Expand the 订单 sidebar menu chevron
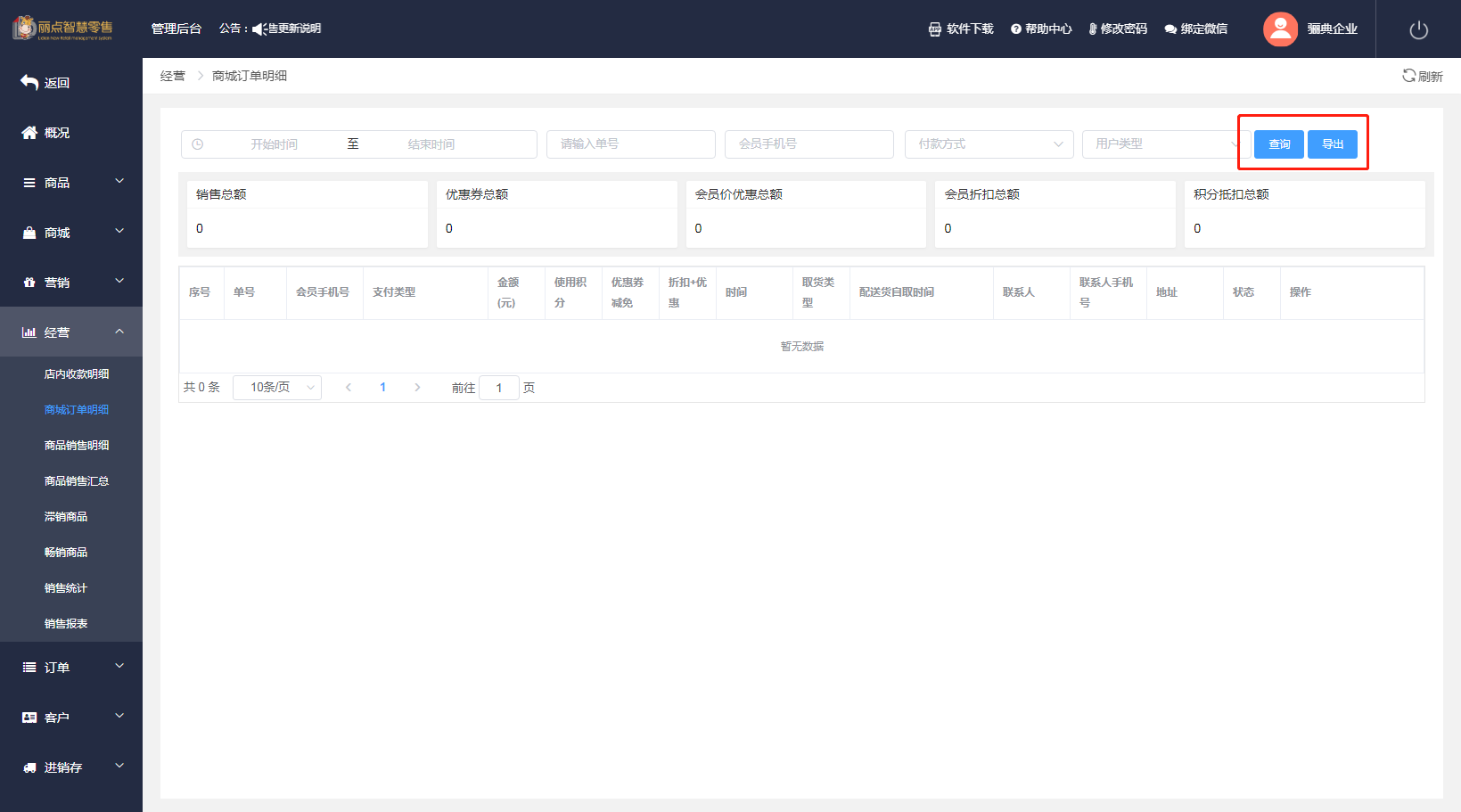This screenshot has width=1461, height=812. pos(119,666)
